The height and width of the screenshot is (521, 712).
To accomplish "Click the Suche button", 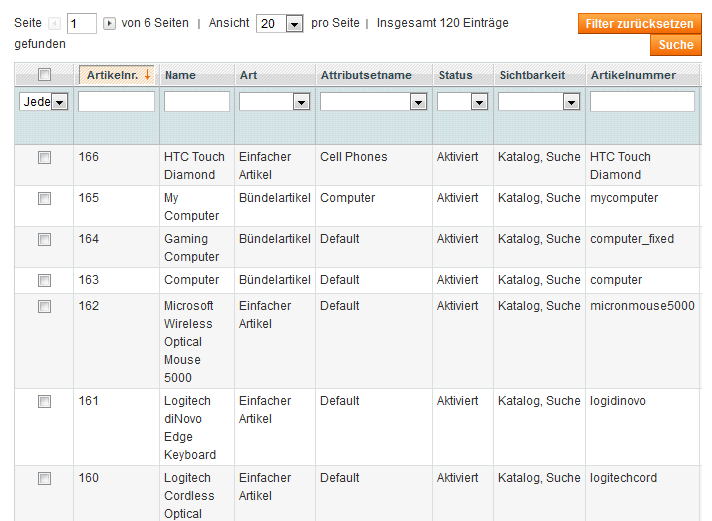I will coord(676,45).
